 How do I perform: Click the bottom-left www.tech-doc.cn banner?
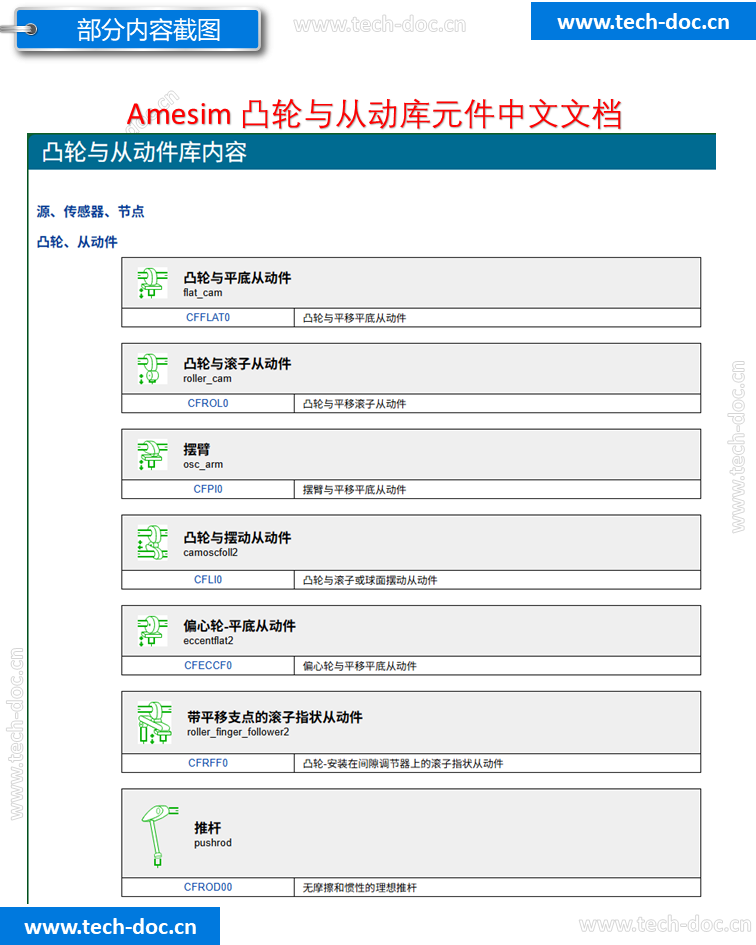pyautogui.click(x=110, y=926)
